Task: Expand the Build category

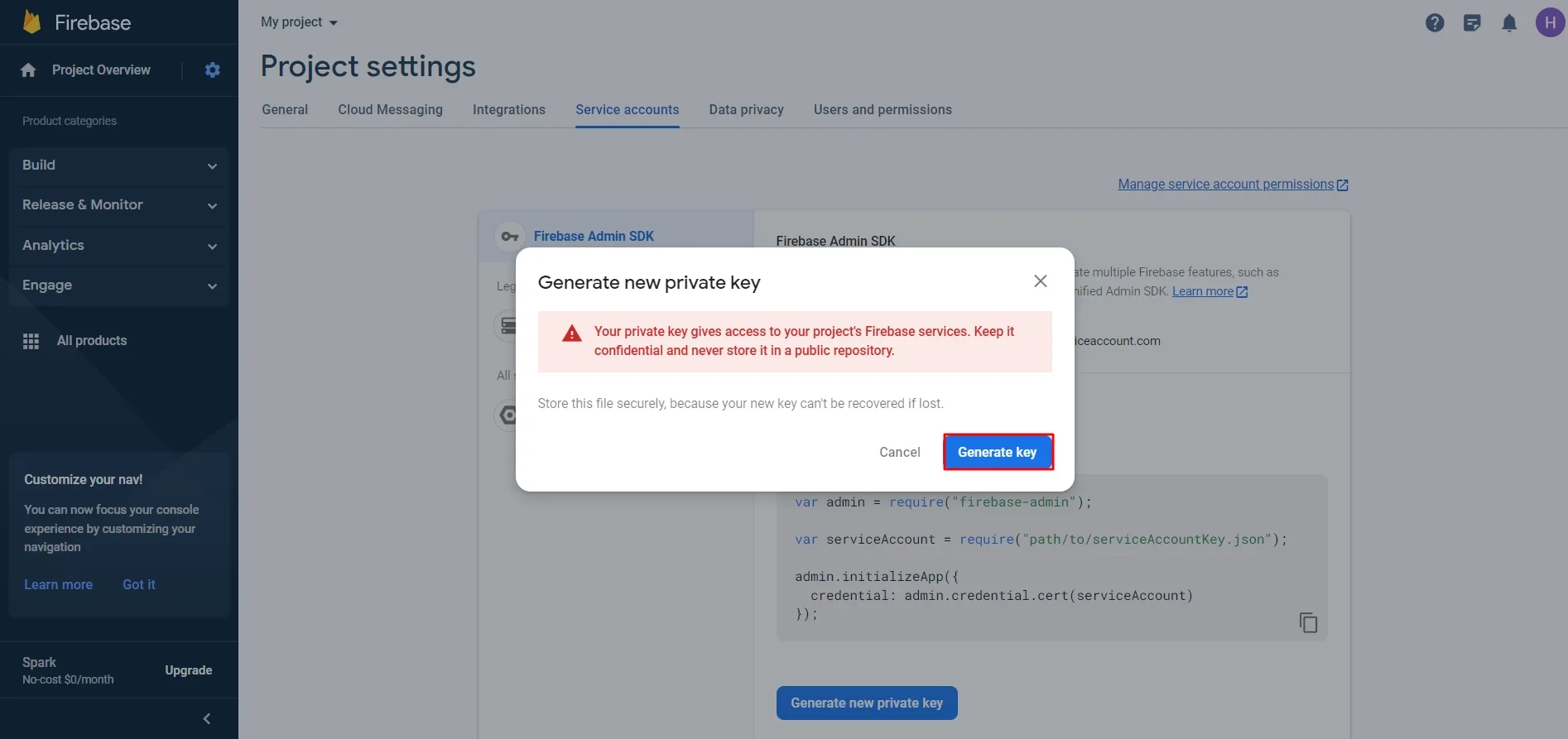Action: [119, 166]
